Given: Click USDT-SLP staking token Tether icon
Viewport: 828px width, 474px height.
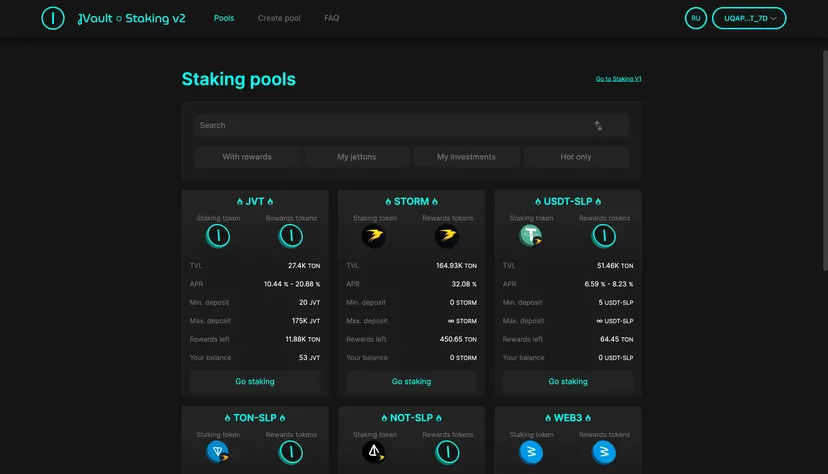Looking at the screenshot, I should pos(531,236).
